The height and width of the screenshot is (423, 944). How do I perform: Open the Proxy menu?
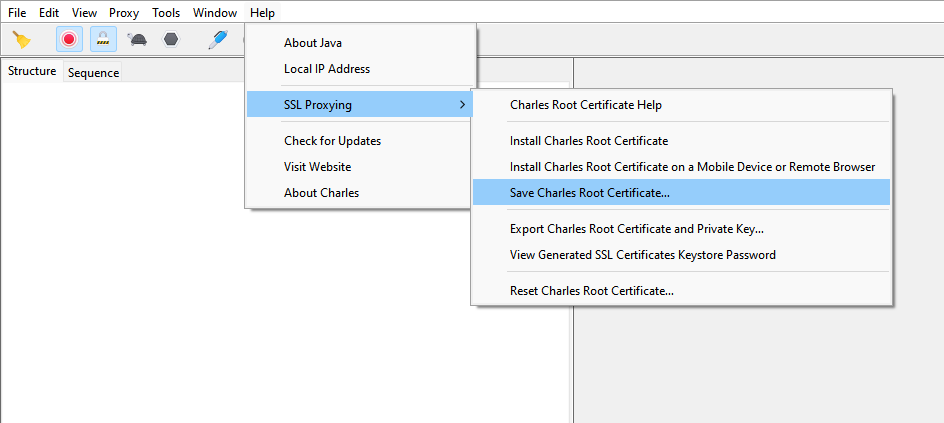click(124, 13)
